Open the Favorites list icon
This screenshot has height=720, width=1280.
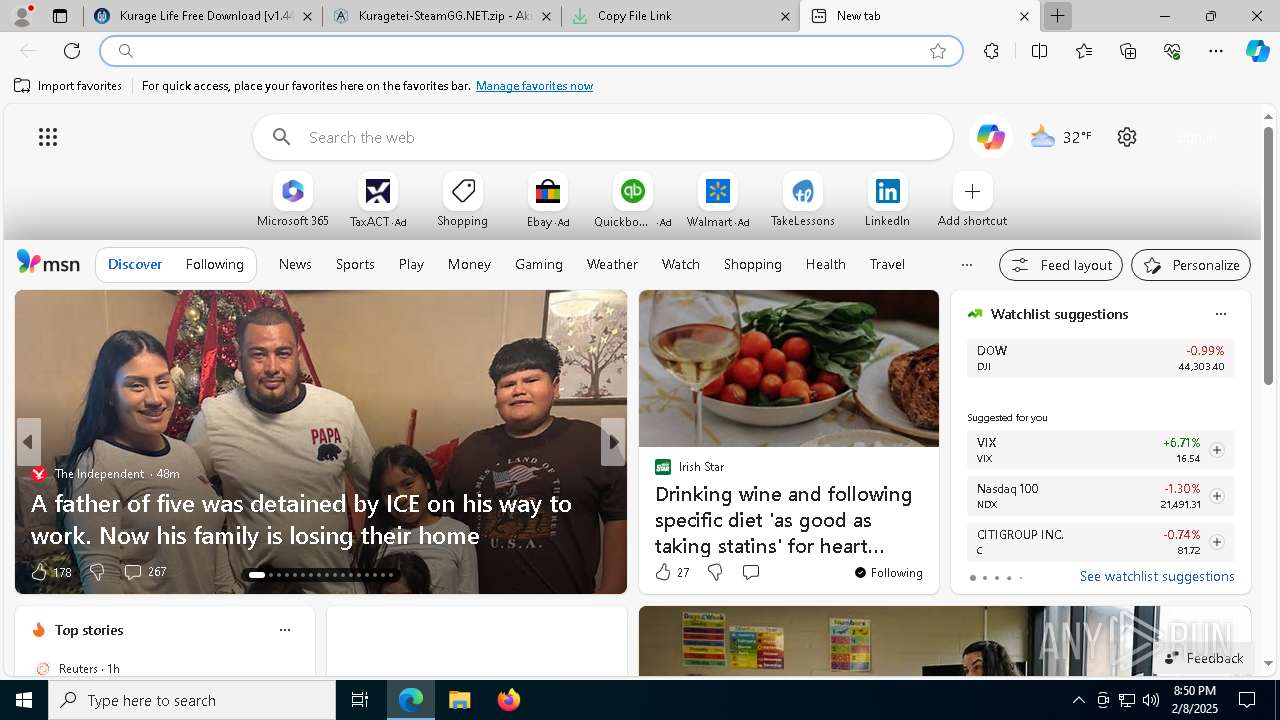pyautogui.click(x=1084, y=51)
